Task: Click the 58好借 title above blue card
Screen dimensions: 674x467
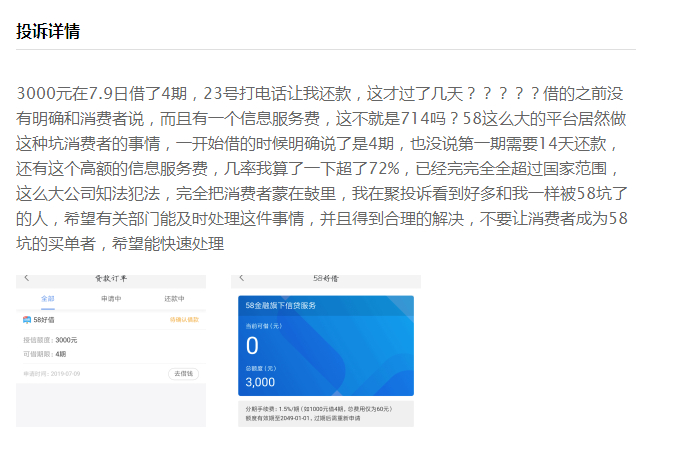Action: tap(326, 279)
